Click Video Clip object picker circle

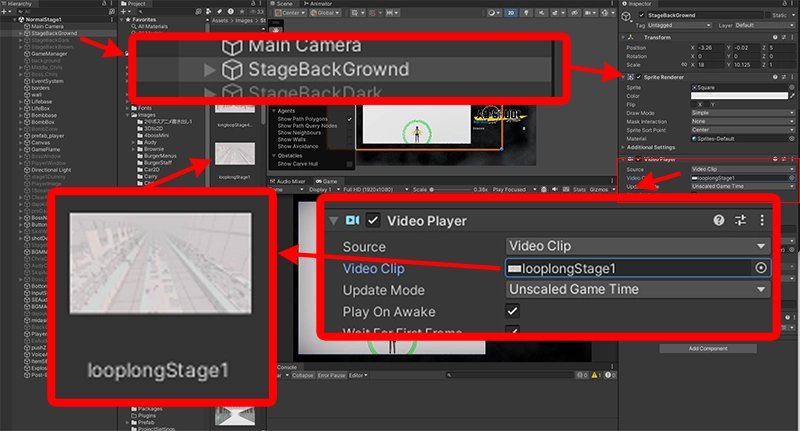click(762, 268)
